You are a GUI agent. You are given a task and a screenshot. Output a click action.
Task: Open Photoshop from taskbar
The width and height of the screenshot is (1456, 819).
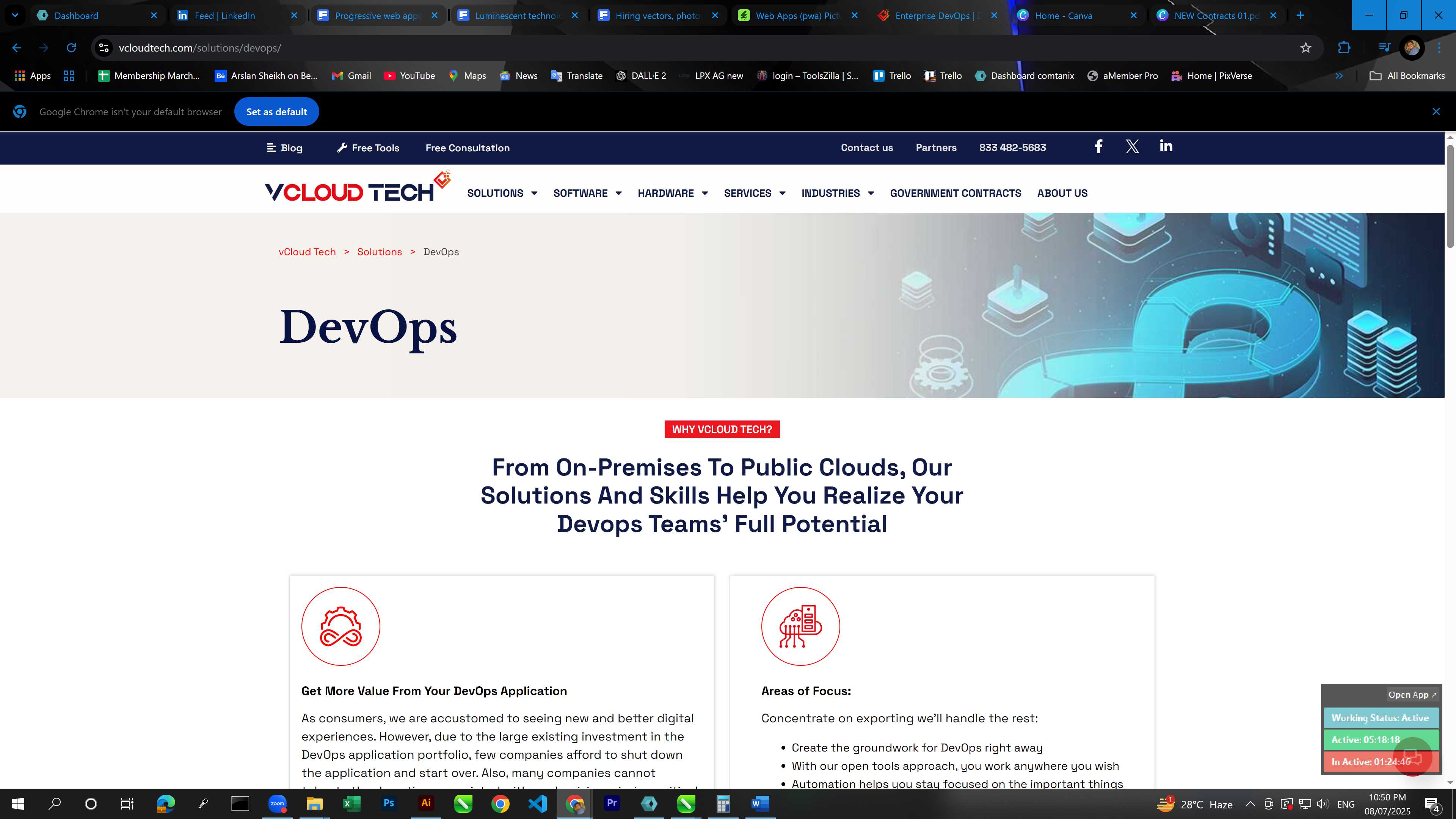tap(388, 803)
